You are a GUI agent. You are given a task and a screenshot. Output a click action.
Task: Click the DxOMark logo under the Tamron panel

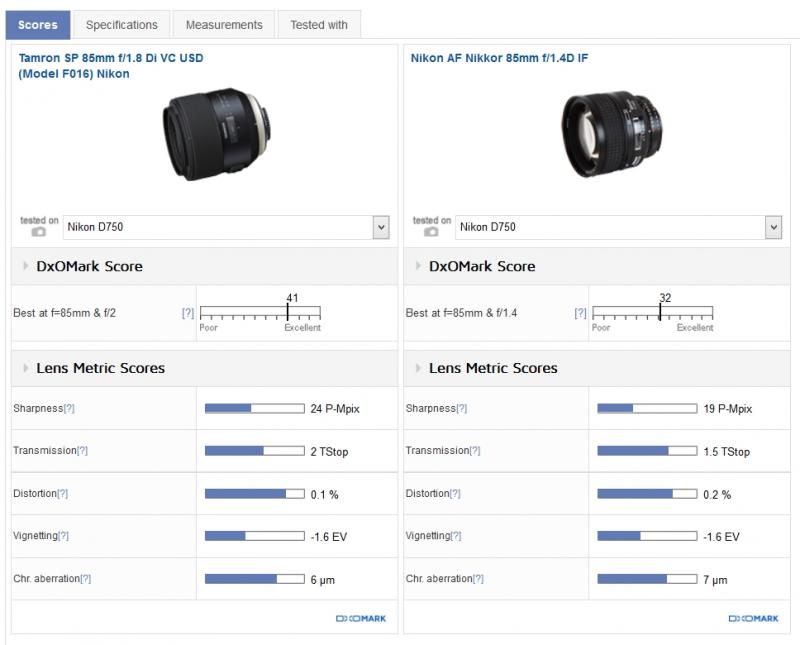(x=361, y=618)
